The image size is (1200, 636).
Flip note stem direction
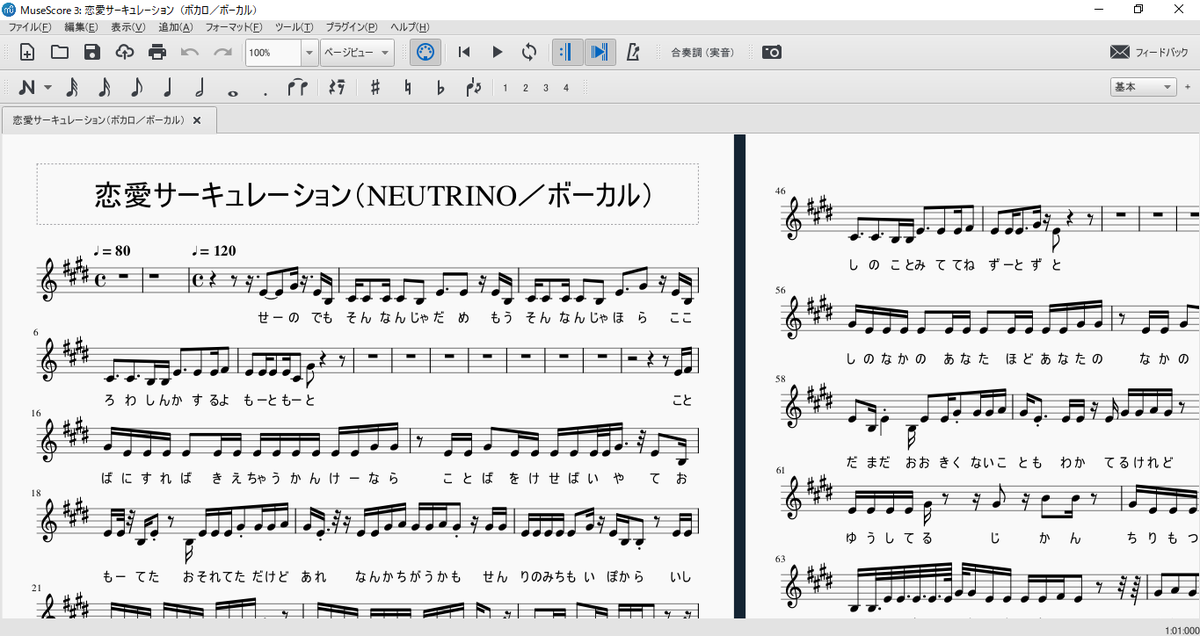pyautogui.click(x=473, y=88)
